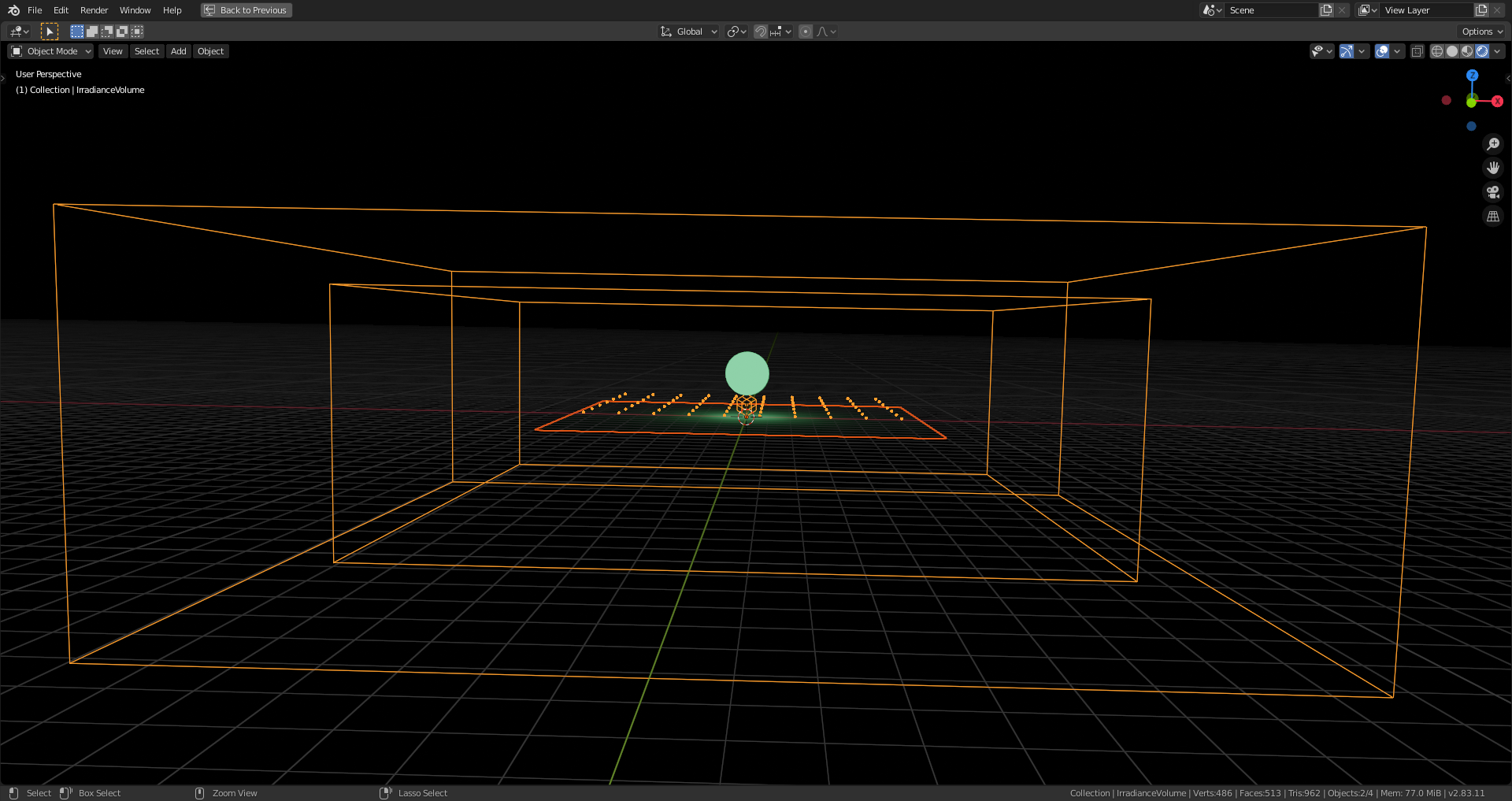
Task: Switch to Material Preview shading
Action: point(1467,50)
